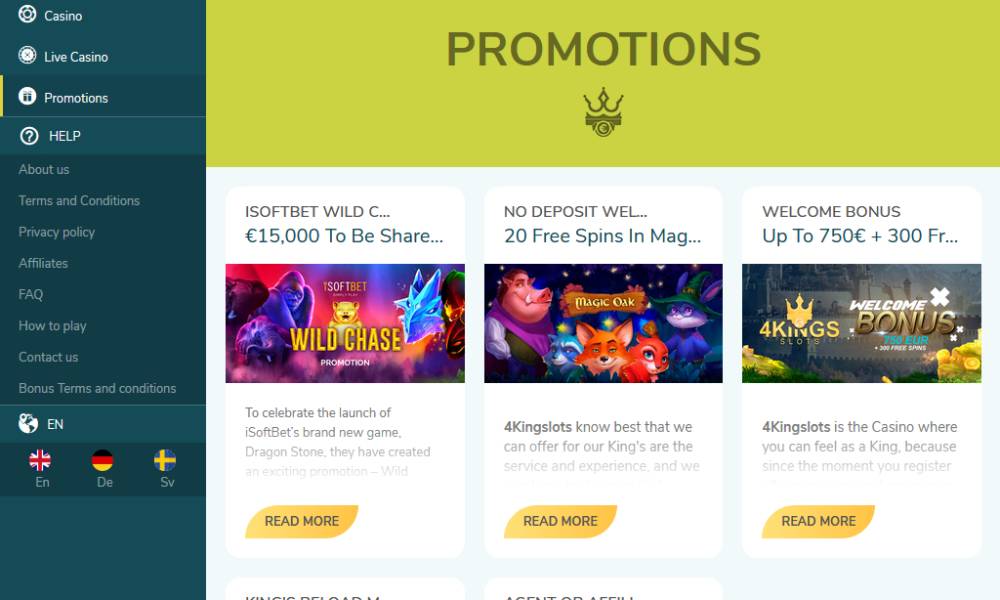Select the Swedish flag language option

pos(165,460)
